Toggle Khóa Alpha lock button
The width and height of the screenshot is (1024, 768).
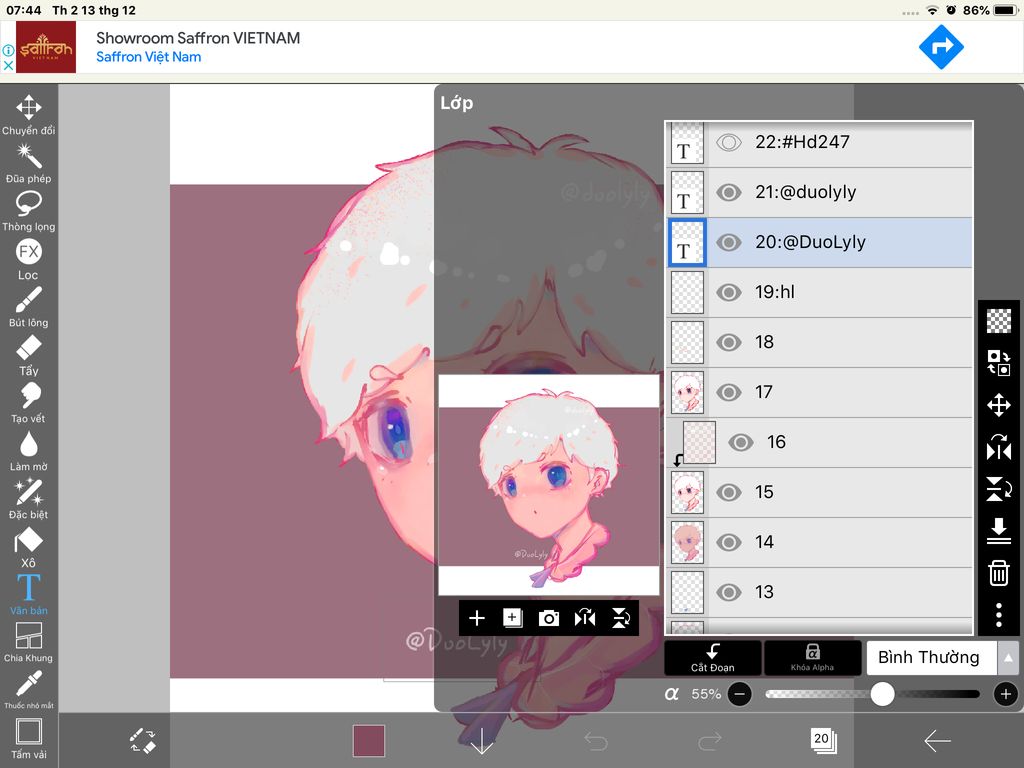[812, 658]
